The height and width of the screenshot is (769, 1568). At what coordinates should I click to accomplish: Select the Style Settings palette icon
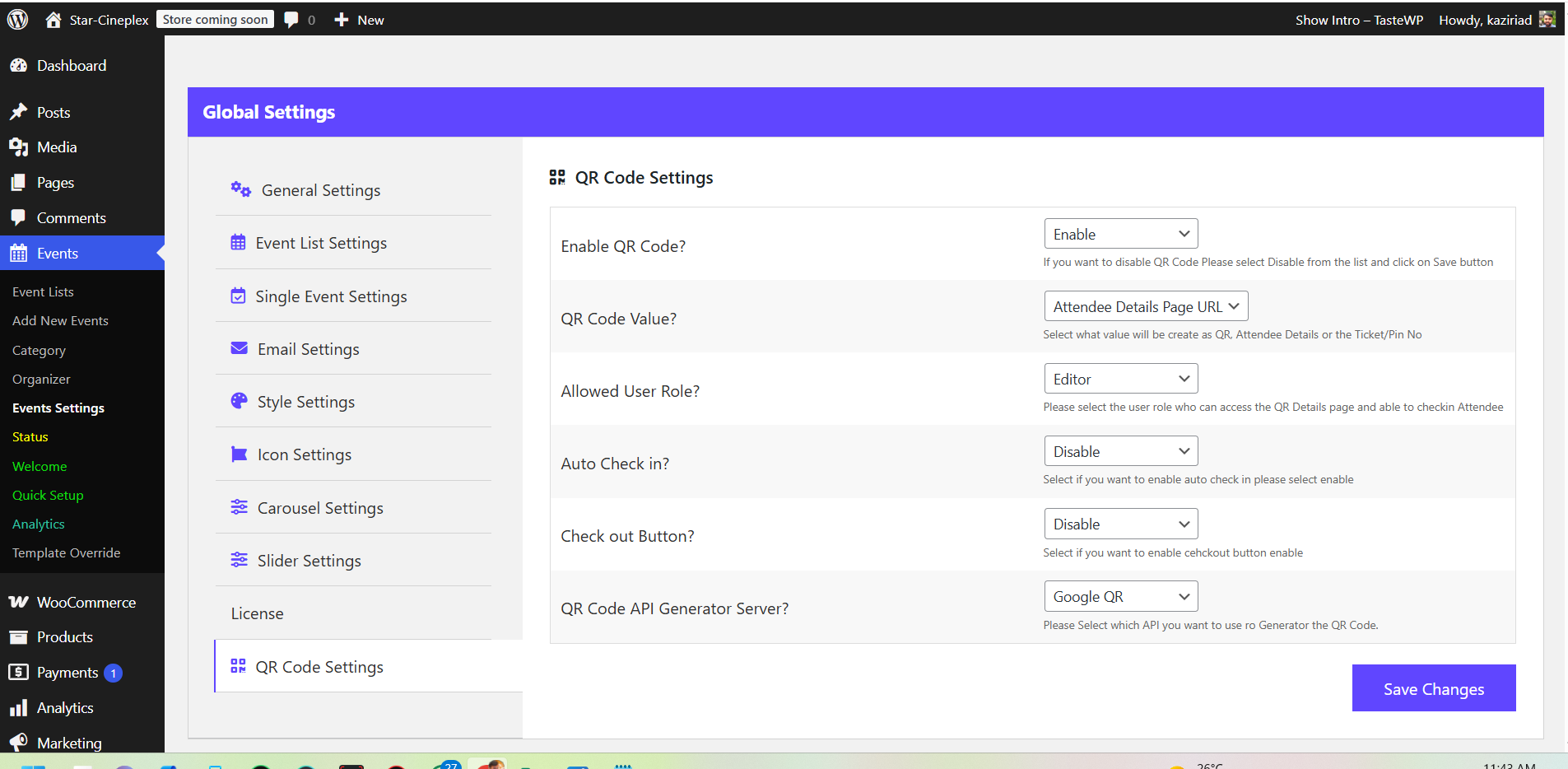pos(240,401)
